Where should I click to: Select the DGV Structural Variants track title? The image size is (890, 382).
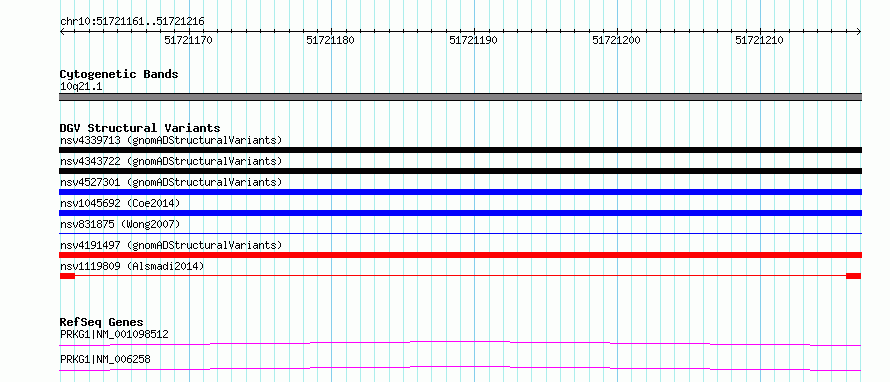coord(140,128)
